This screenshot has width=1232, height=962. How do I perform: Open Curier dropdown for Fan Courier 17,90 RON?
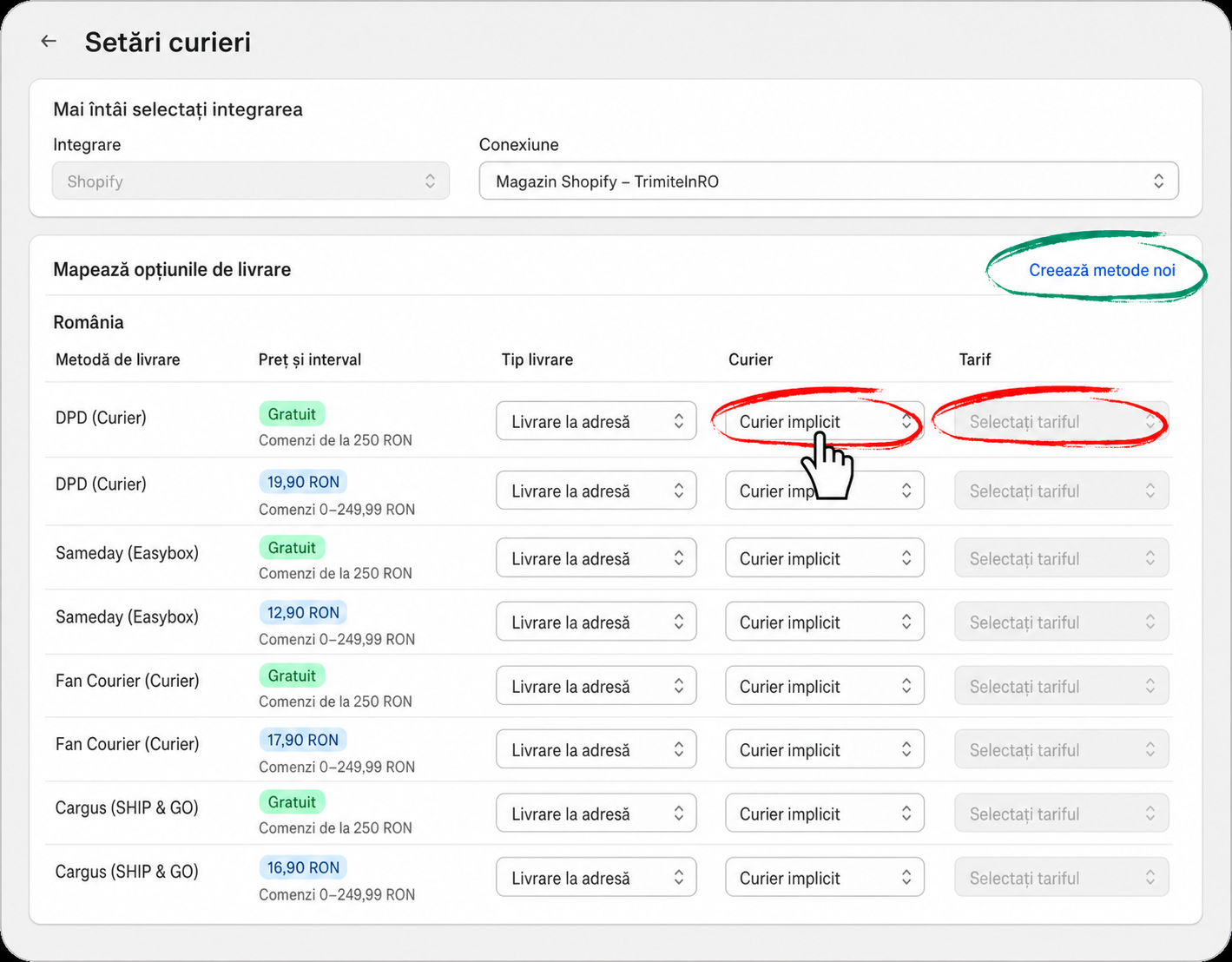pos(824,749)
